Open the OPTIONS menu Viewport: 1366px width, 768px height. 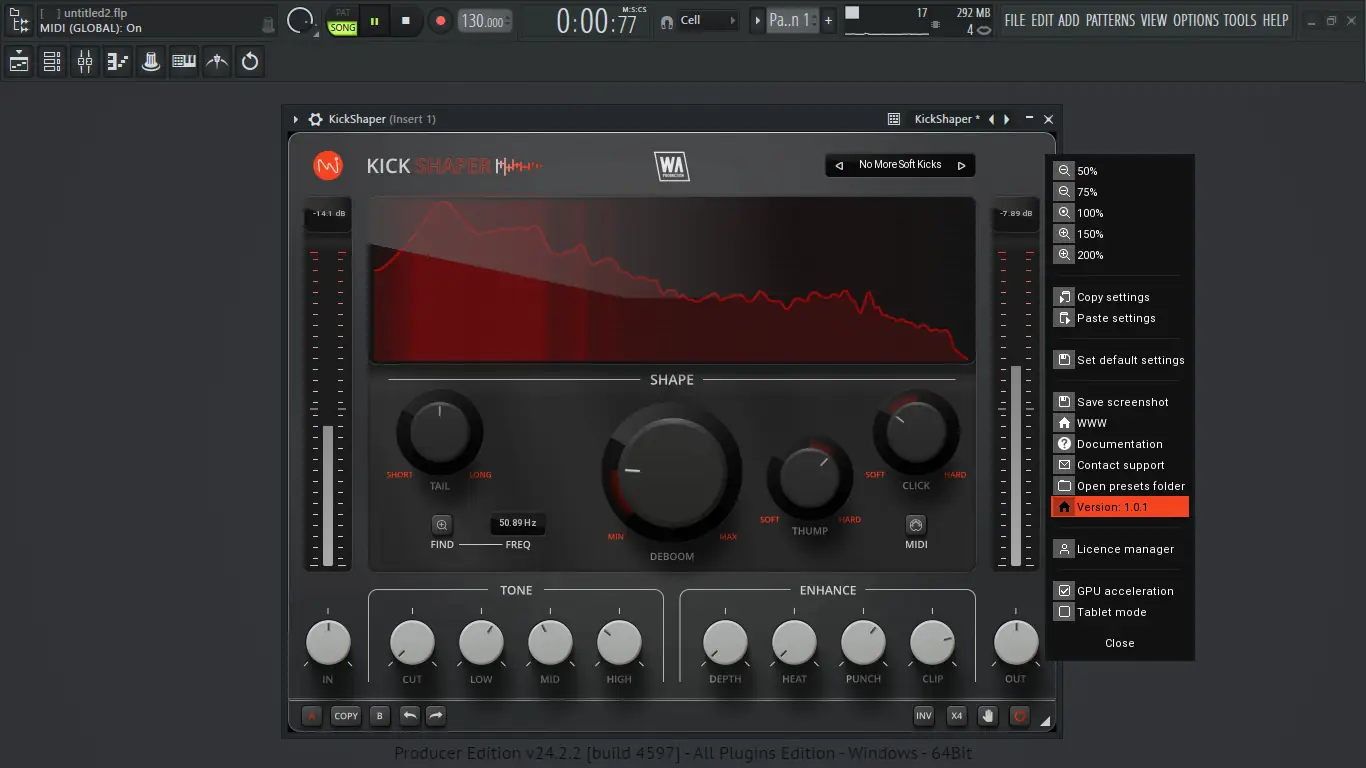pyautogui.click(x=1196, y=20)
